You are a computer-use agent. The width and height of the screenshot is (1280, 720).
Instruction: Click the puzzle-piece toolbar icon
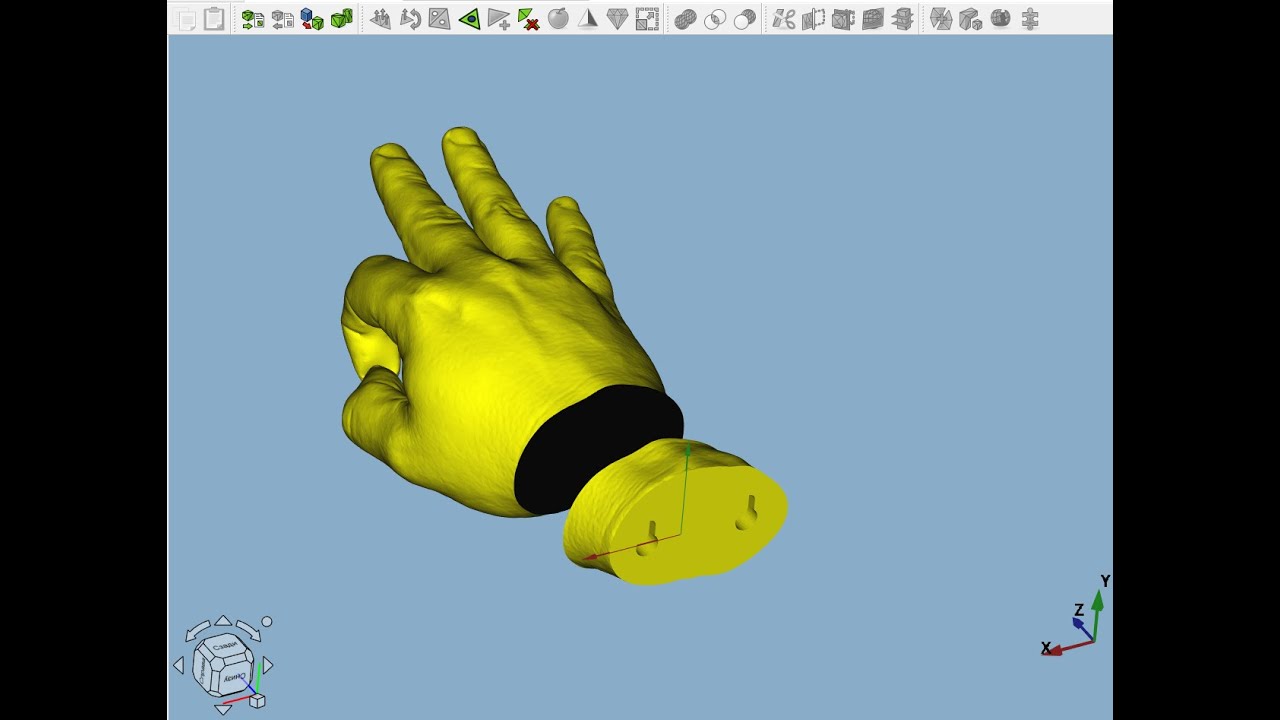tap(1030, 19)
